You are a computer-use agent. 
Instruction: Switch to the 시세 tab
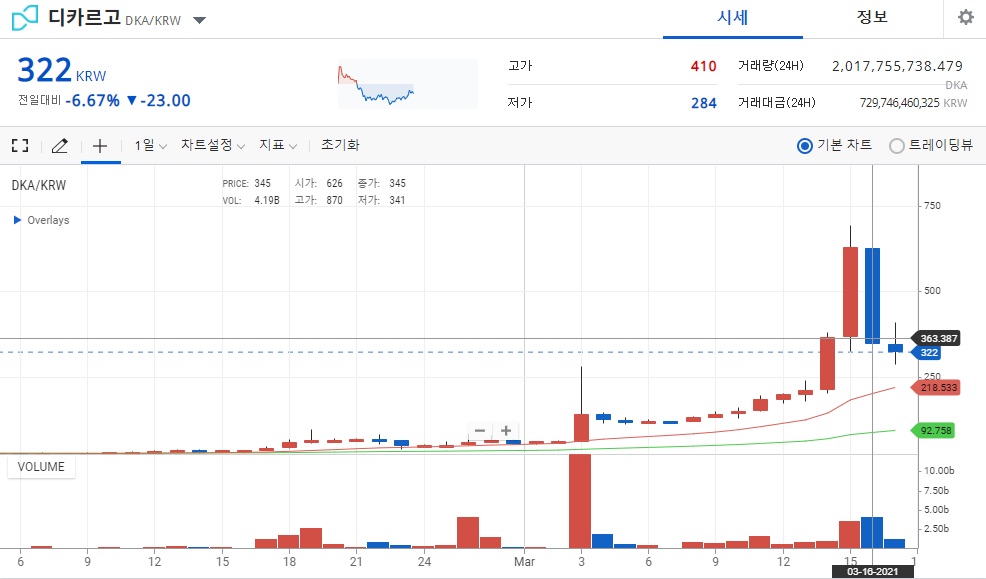(x=733, y=18)
